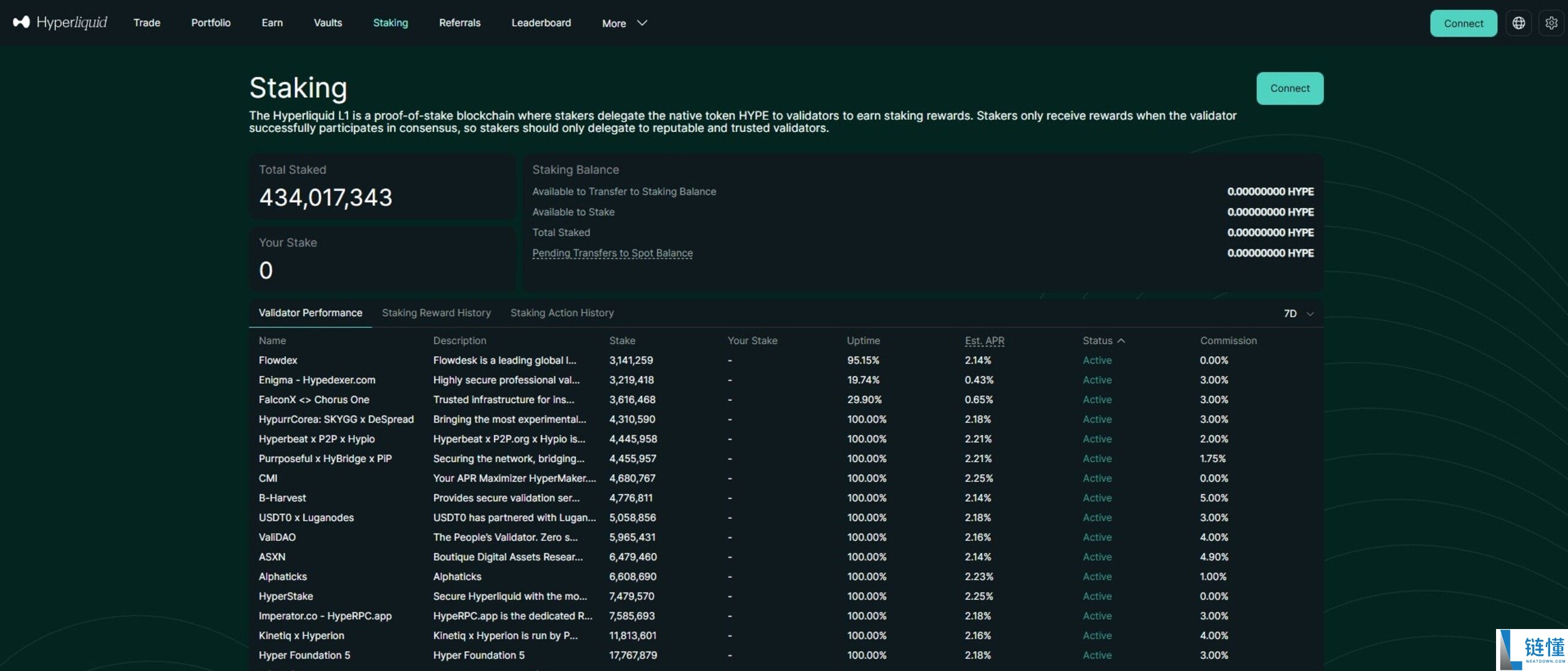The height and width of the screenshot is (671, 1568).
Task: Select the HyperStake validator
Action: pos(285,596)
